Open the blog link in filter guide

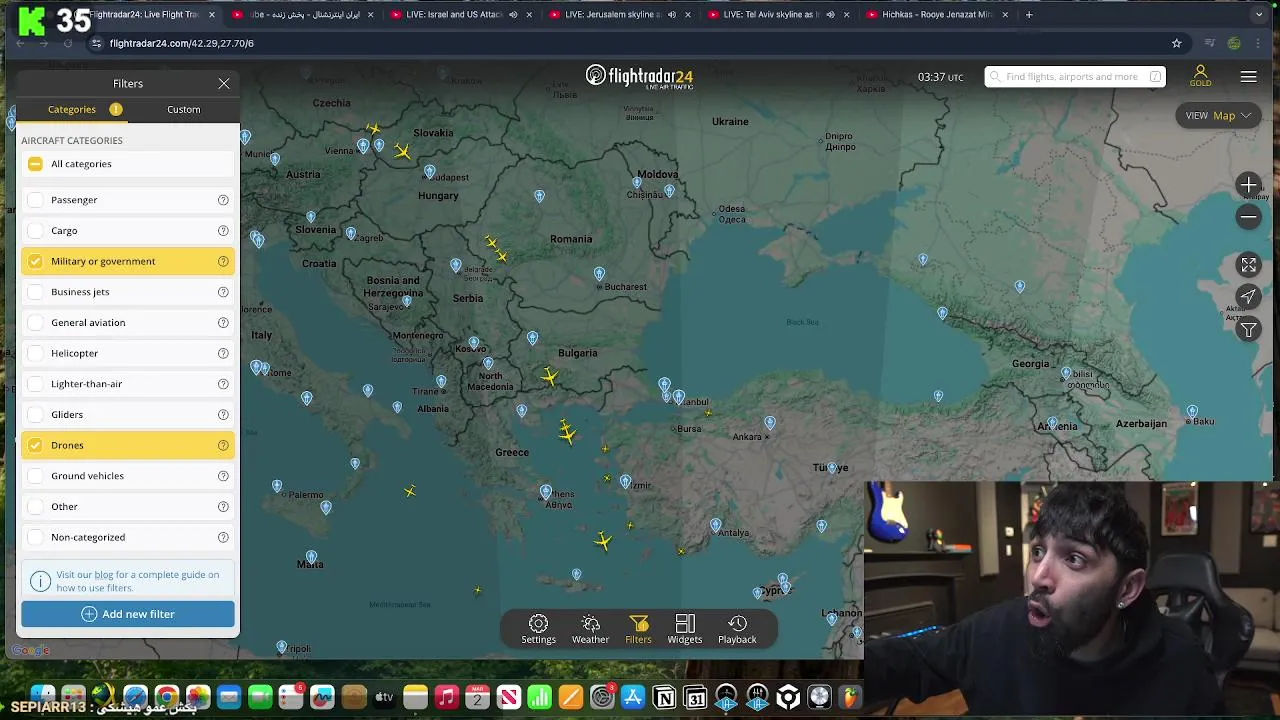point(103,575)
